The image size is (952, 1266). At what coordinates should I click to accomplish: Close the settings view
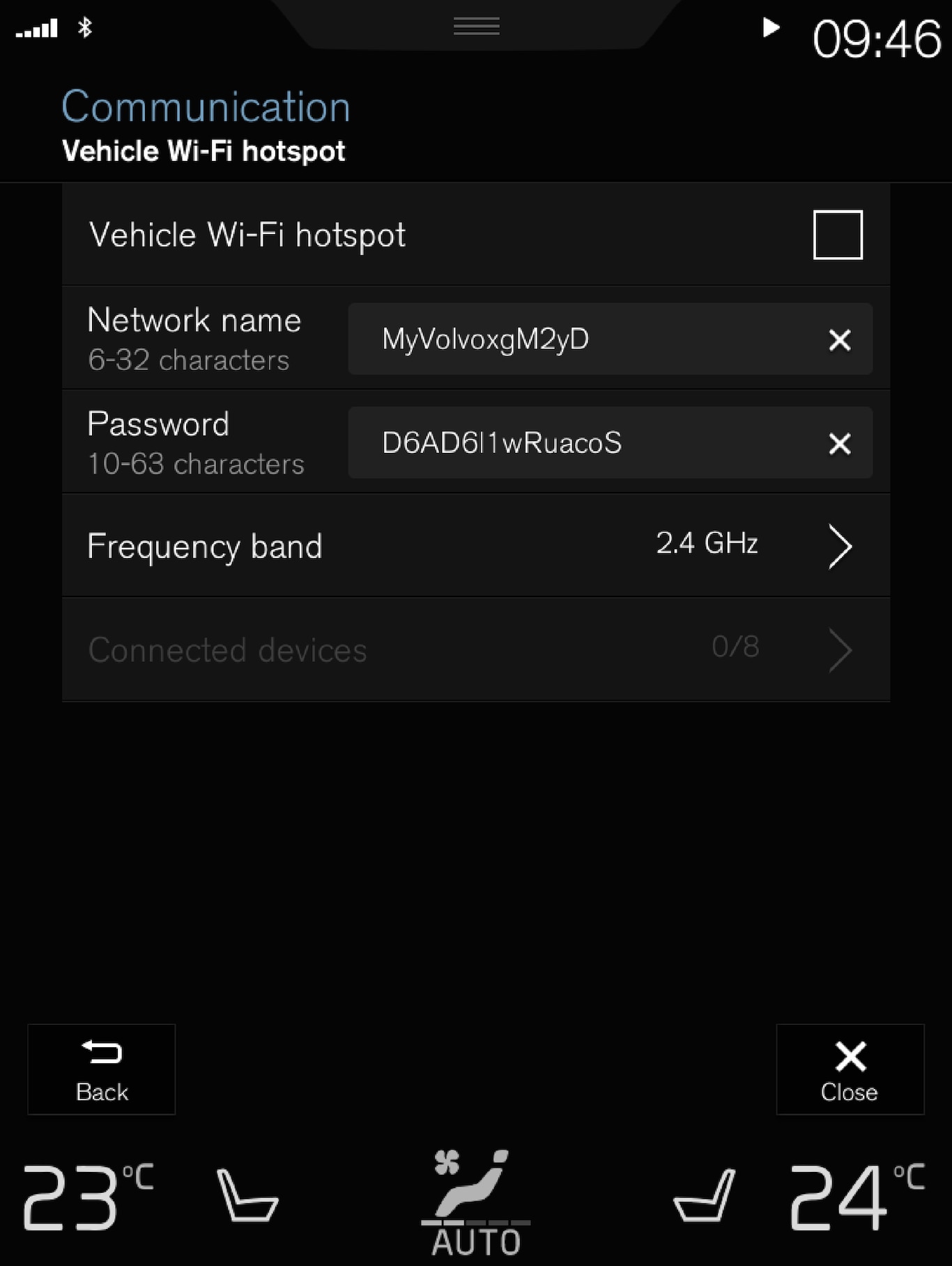850,1070
